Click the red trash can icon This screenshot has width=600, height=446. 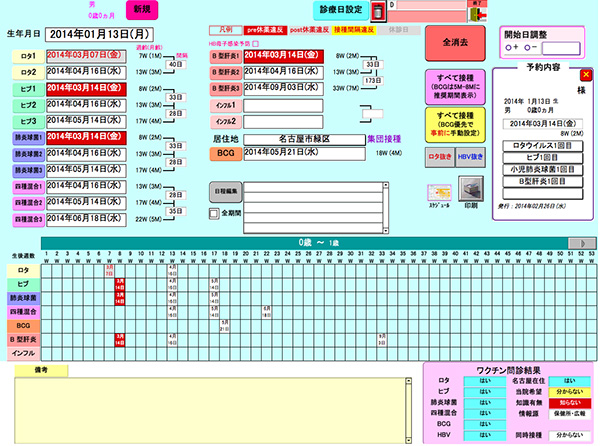377,12
